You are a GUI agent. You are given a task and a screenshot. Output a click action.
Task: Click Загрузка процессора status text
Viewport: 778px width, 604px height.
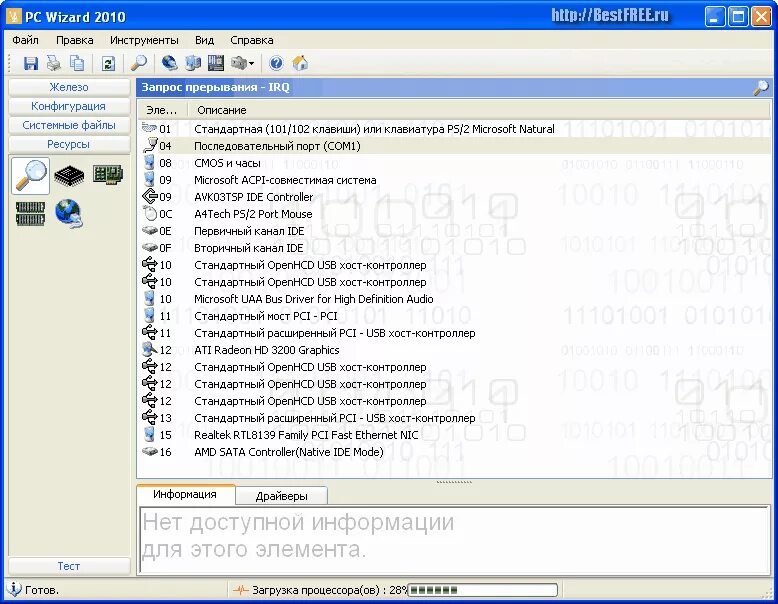point(329,590)
